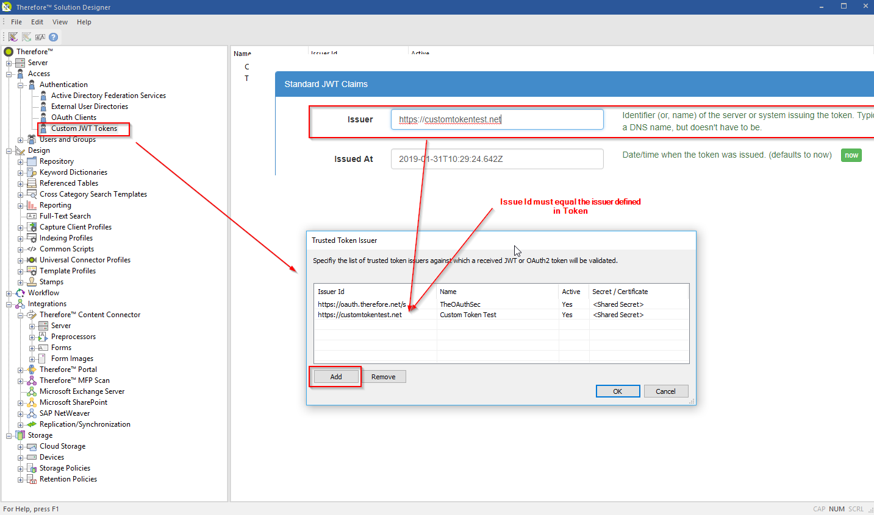Click the Workflow node icon
This screenshot has width=874, height=515.
coord(20,293)
